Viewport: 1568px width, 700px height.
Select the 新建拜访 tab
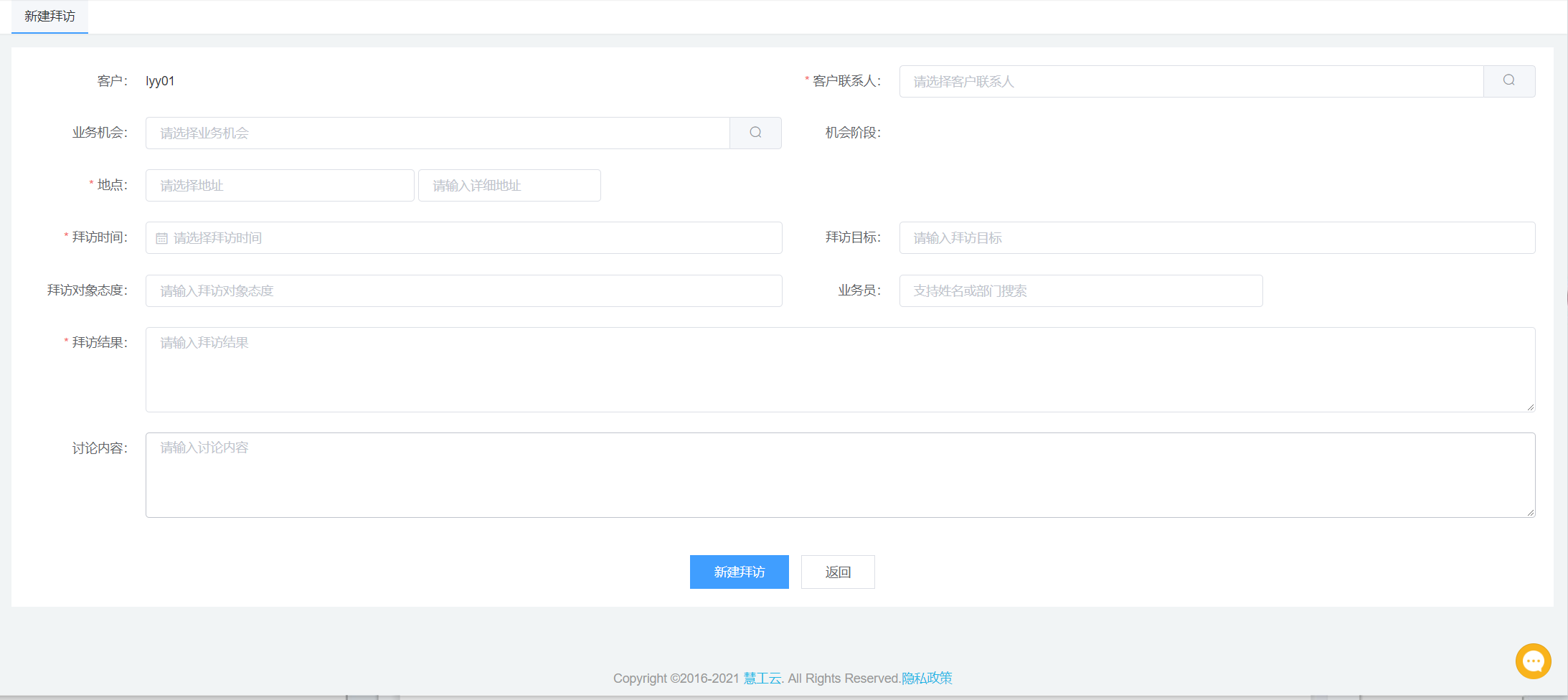point(49,16)
